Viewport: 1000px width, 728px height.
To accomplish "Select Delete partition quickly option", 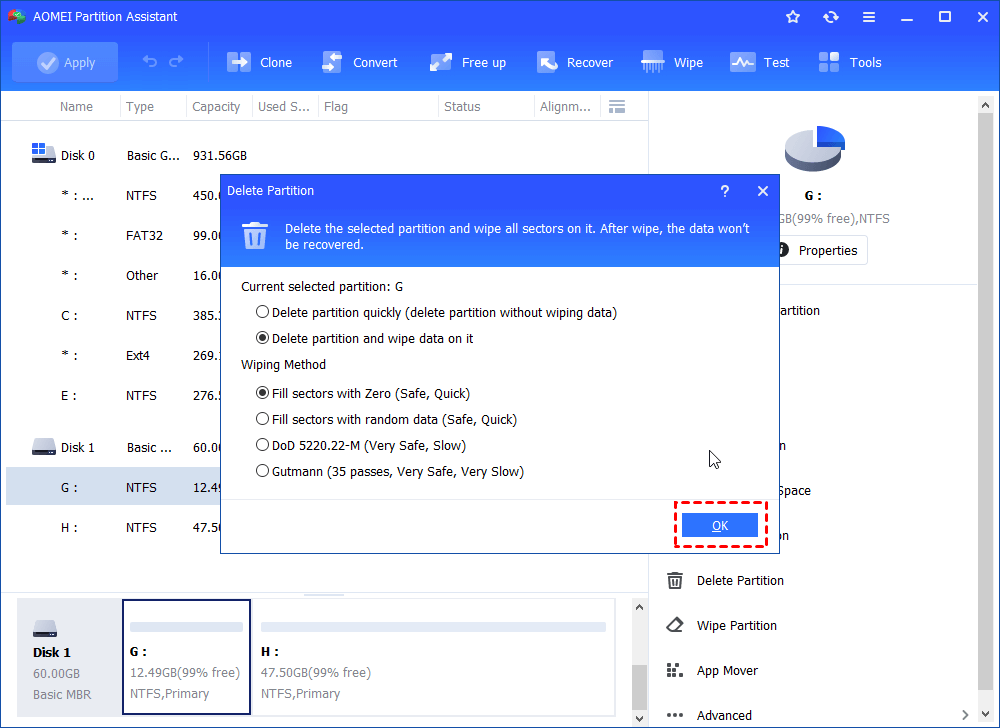I will point(436,312).
